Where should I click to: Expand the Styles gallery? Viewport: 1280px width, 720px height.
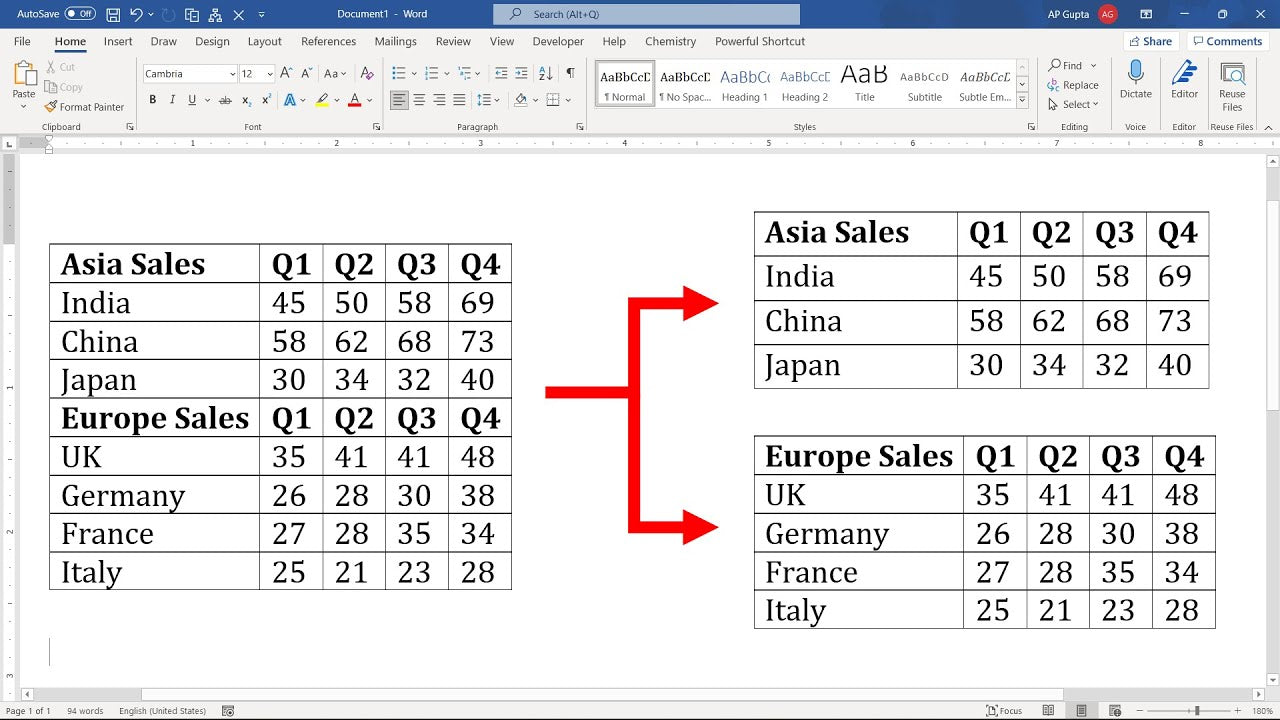[1022, 101]
